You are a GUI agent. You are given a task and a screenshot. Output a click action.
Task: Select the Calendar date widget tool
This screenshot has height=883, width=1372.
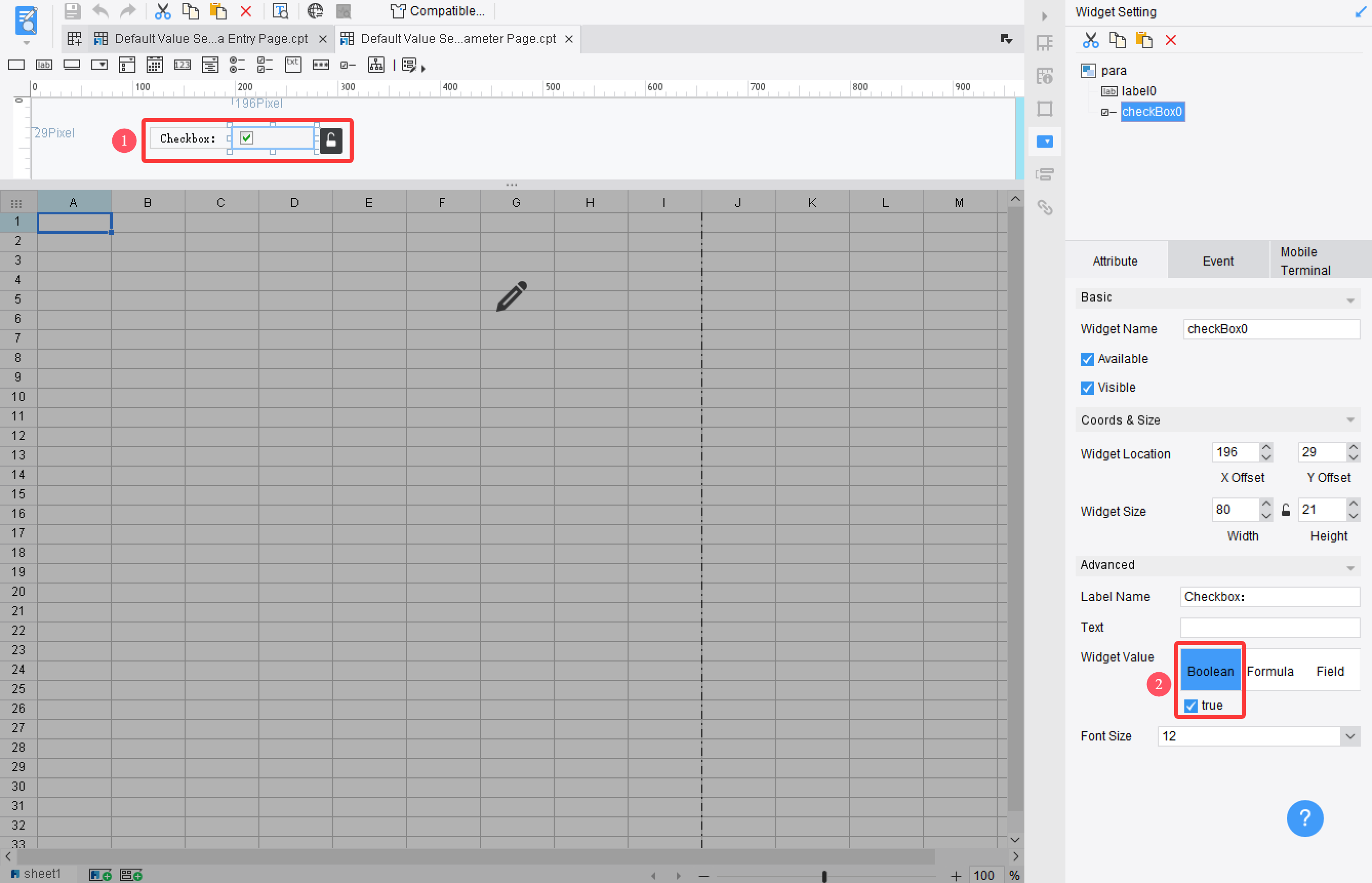point(154,65)
